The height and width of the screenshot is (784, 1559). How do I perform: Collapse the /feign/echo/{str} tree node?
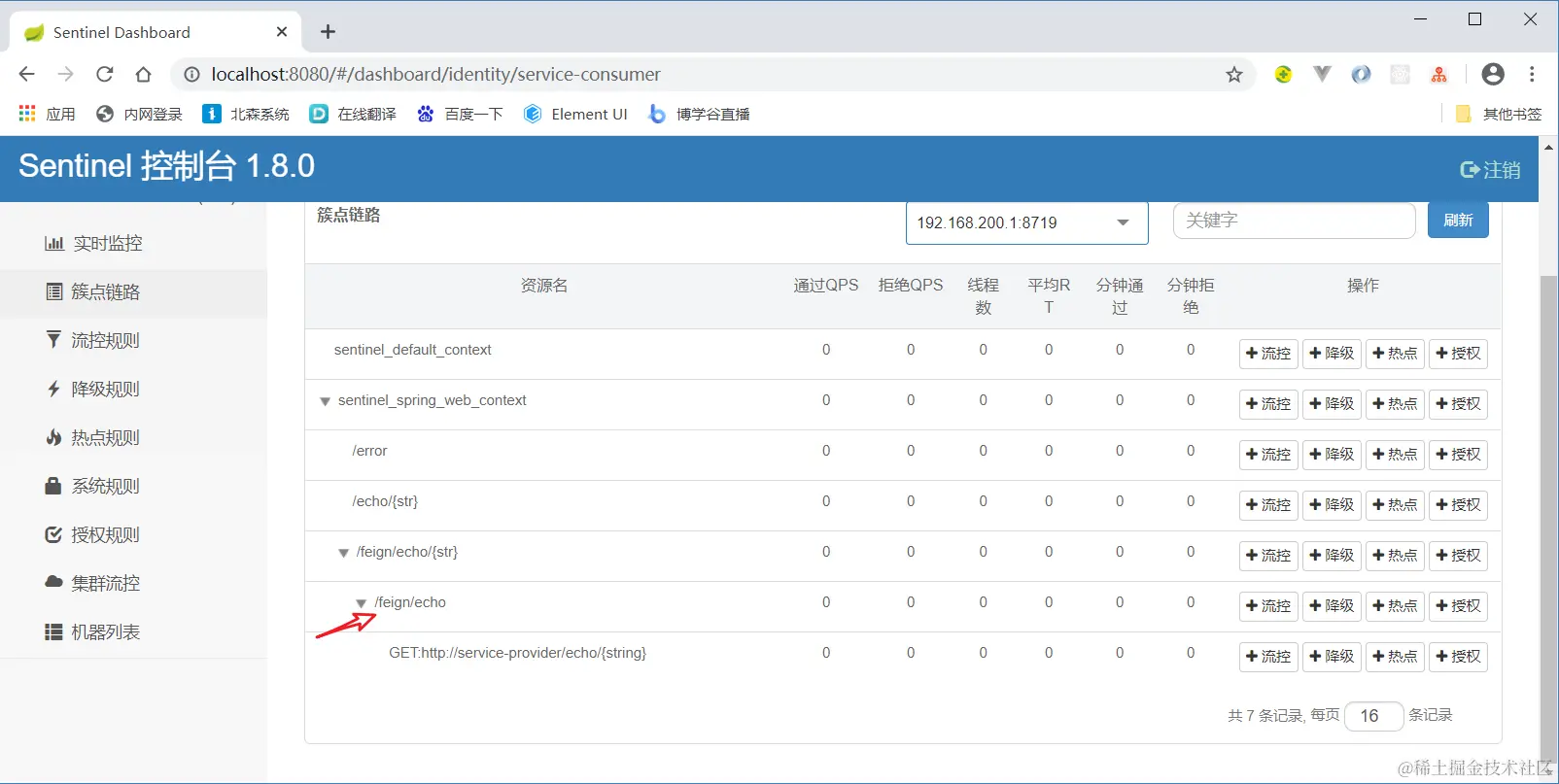click(x=343, y=553)
